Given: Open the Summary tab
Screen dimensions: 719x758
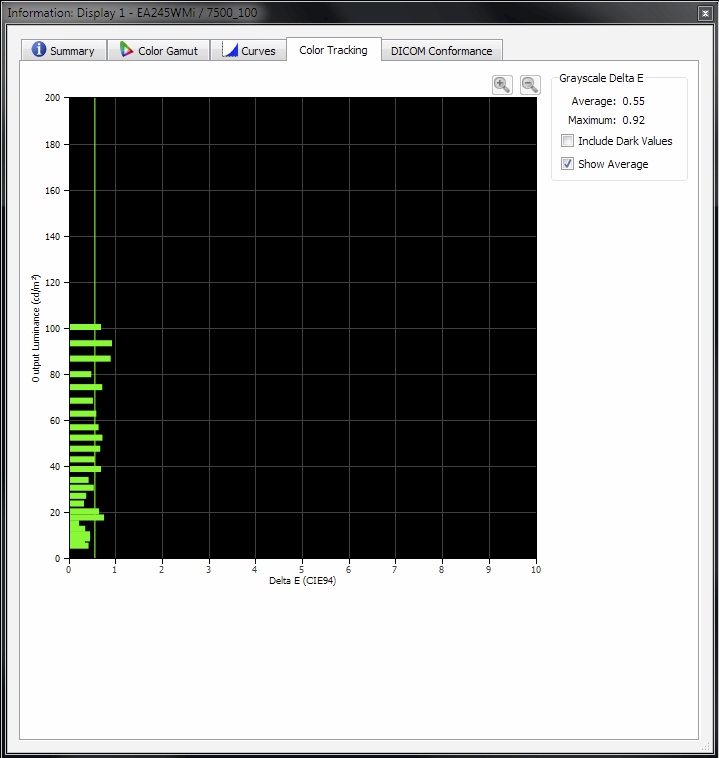Looking at the screenshot, I should [x=64, y=50].
